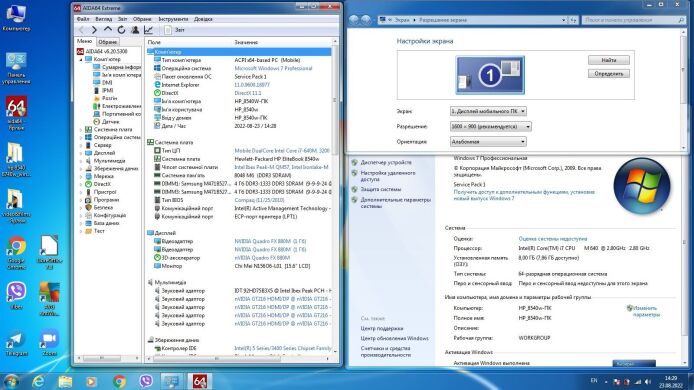This screenshot has height=390, width=694.
Task: Open Zoom desktop shortcut
Action: tap(49, 344)
